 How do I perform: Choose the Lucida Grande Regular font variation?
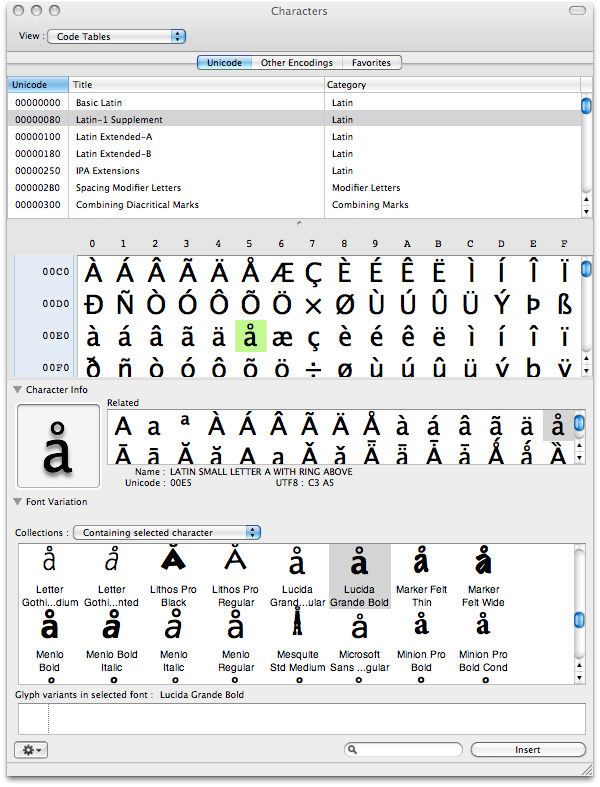(297, 577)
